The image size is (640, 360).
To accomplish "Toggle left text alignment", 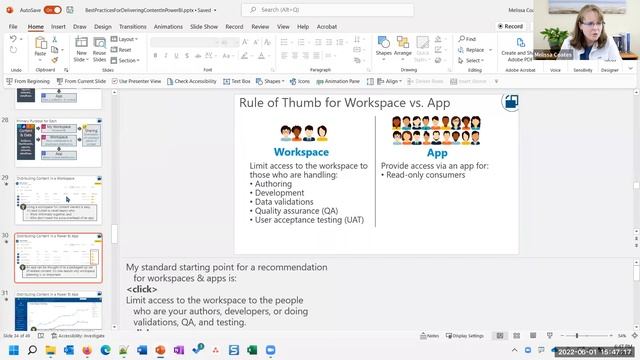I will 284,56.
